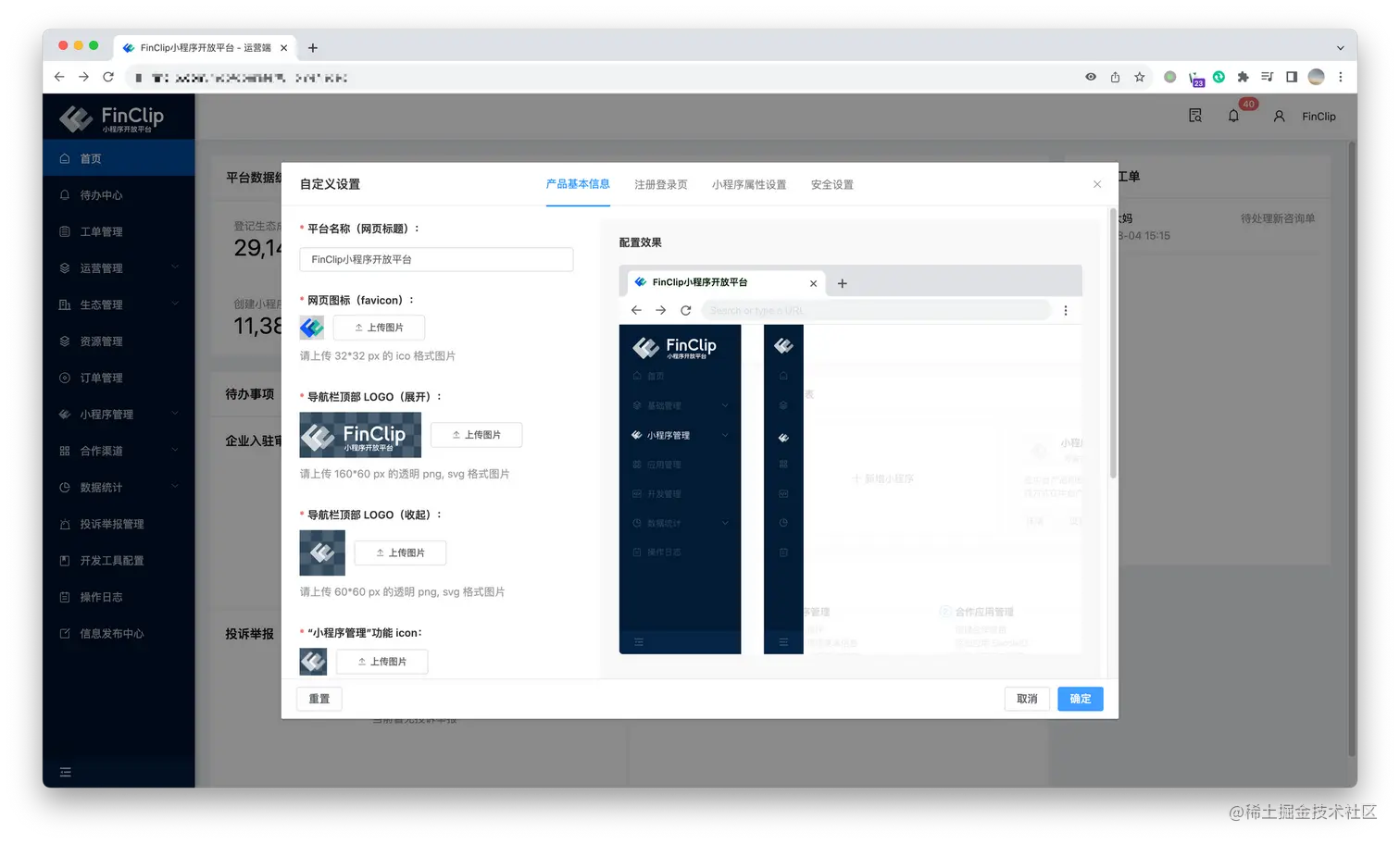Bookmark the page with the star icon
Screen dimensions: 1400x844
[1140, 78]
